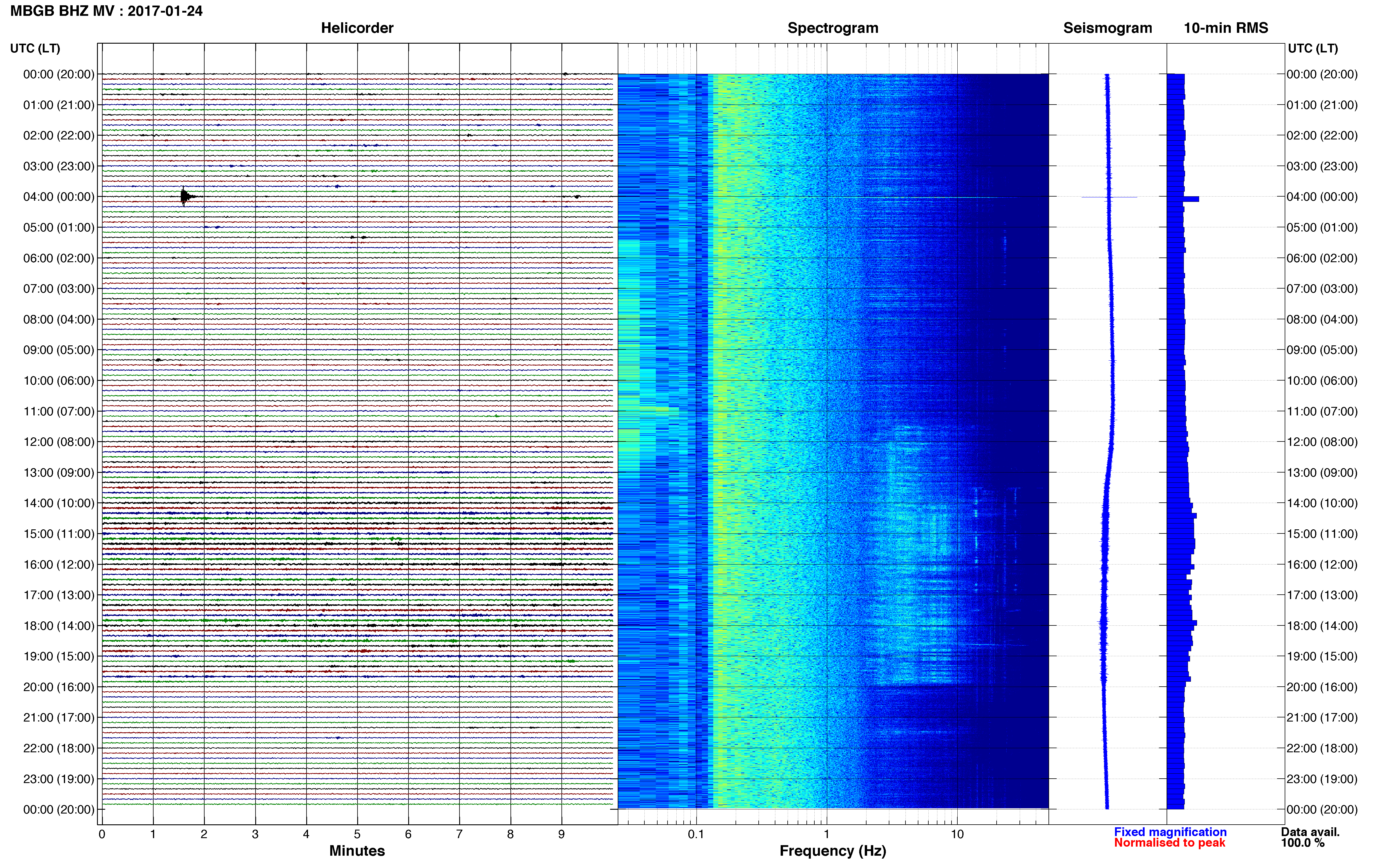Click 18:00 (14:00) label beside Helicorder

pyautogui.click(x=59, y=626)
